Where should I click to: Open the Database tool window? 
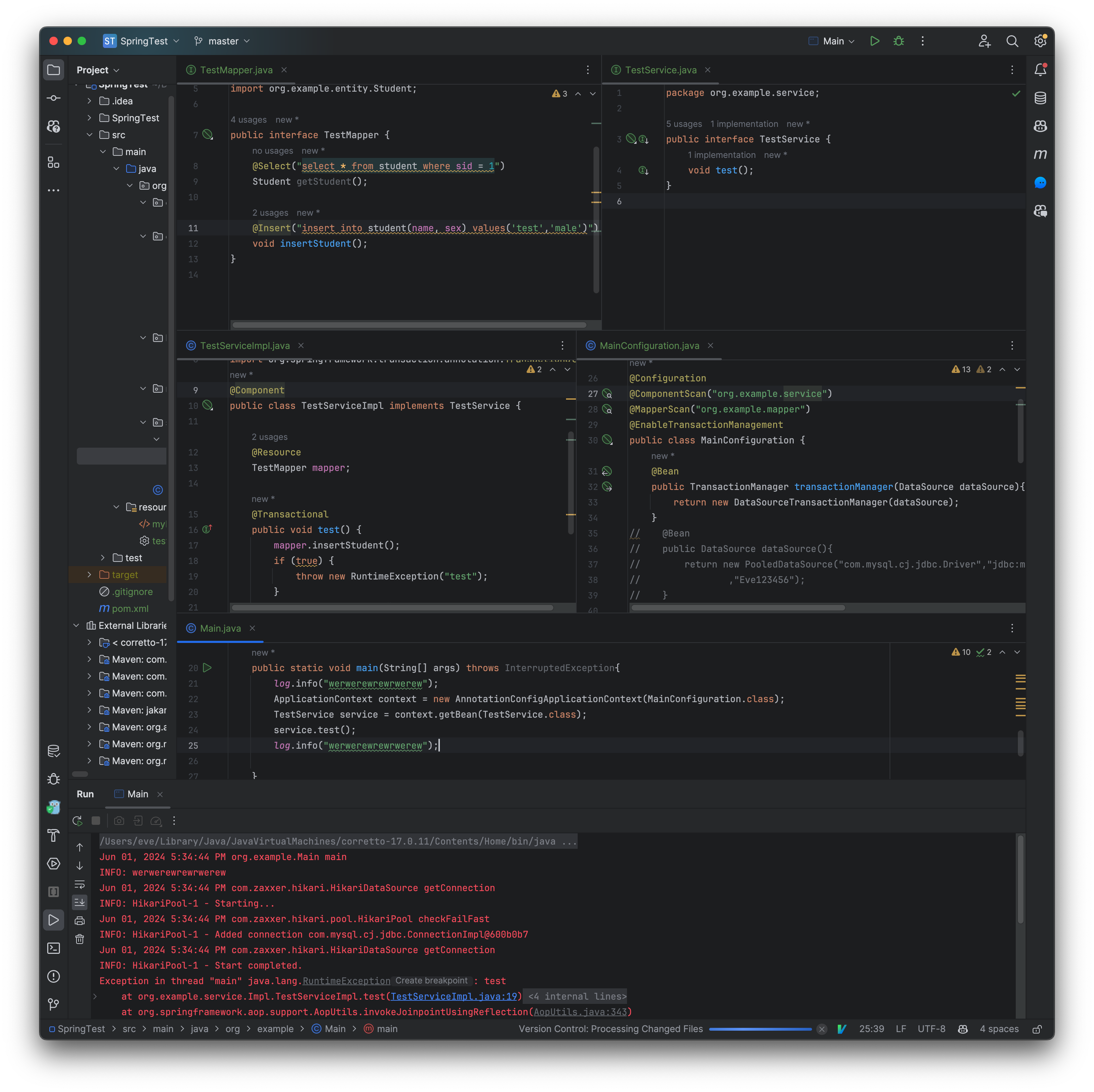click(x=1040, y=98)
